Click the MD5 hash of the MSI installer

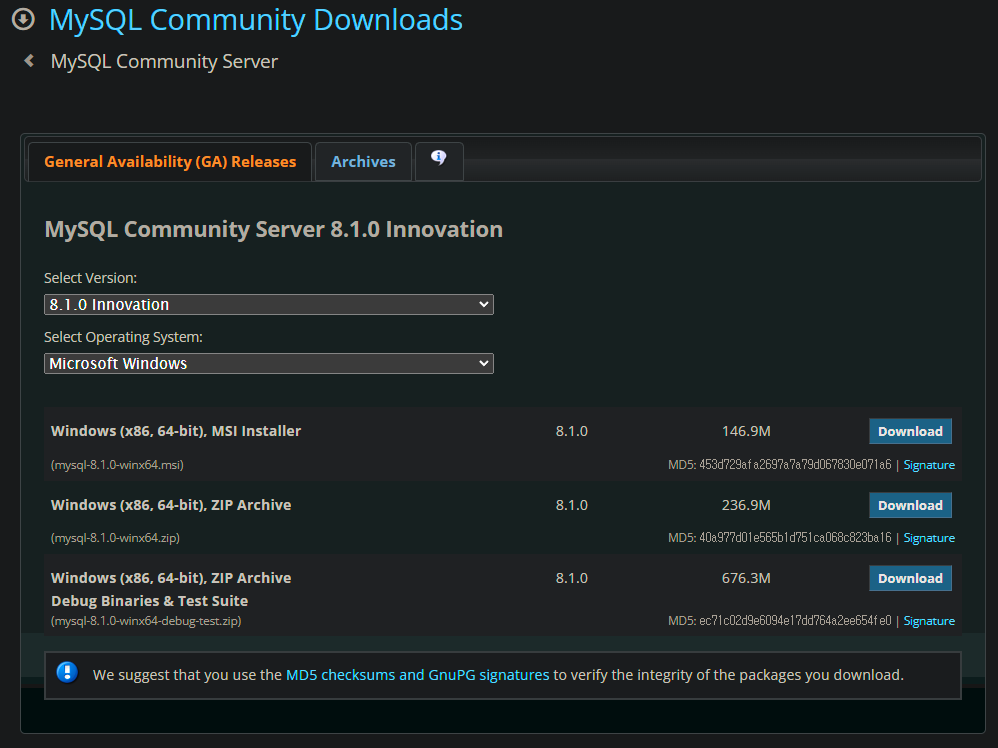(795, 465)
